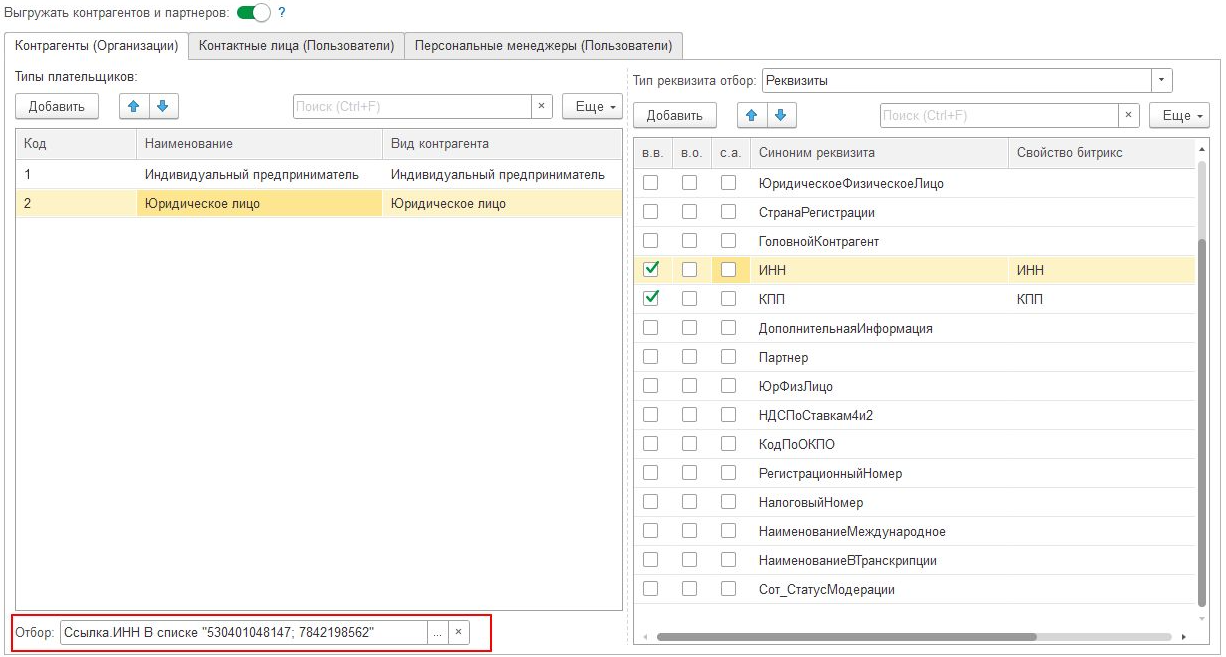Toggle Выгружать контрагентов и партнеров switch
Viewport: 1226px width, 657px height.
tap(254, 13)
